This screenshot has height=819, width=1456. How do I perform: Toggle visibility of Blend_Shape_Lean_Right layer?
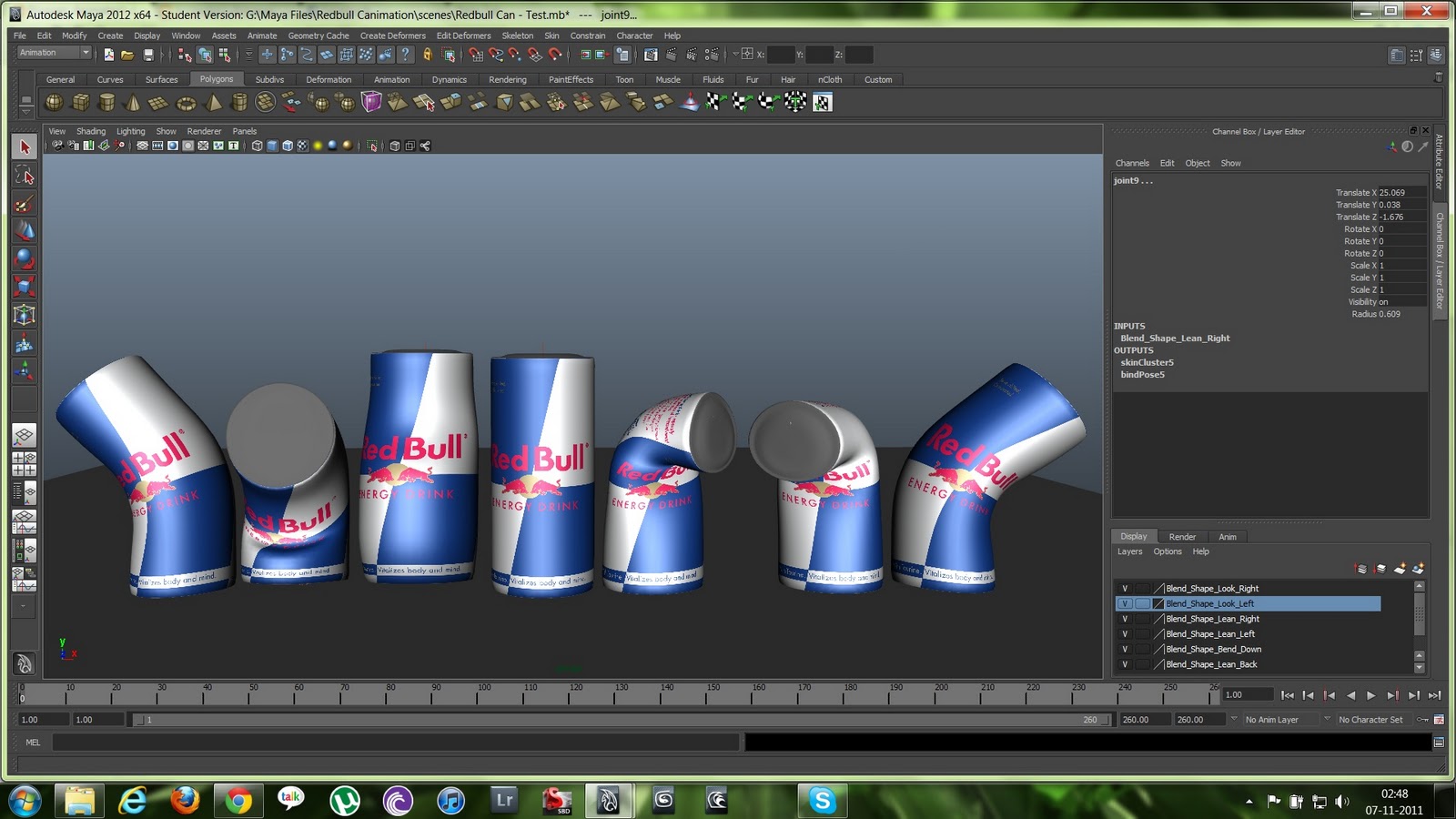click(1126, 619)
